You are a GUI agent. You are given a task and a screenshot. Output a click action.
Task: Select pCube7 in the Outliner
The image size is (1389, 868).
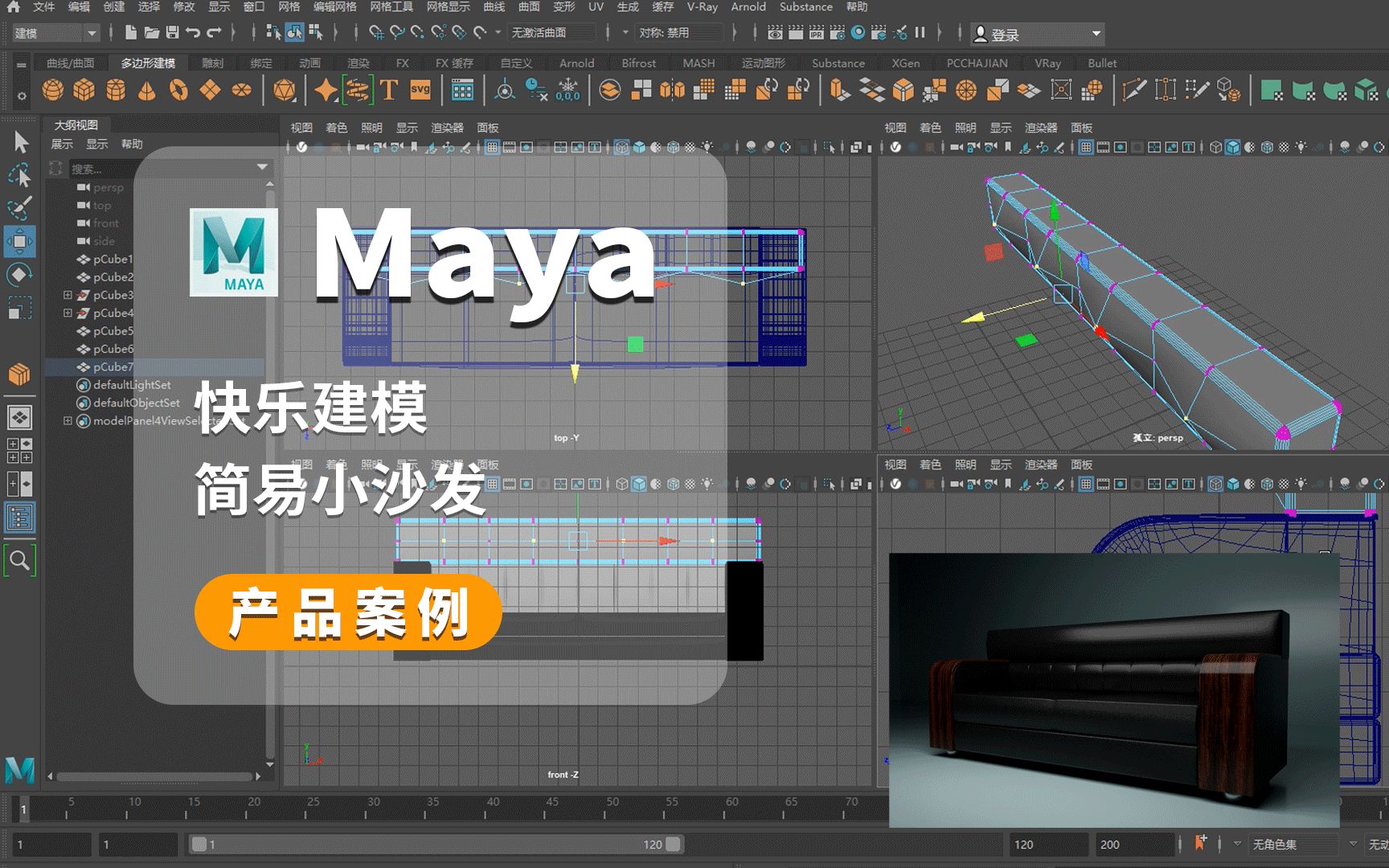coord(154,366)
